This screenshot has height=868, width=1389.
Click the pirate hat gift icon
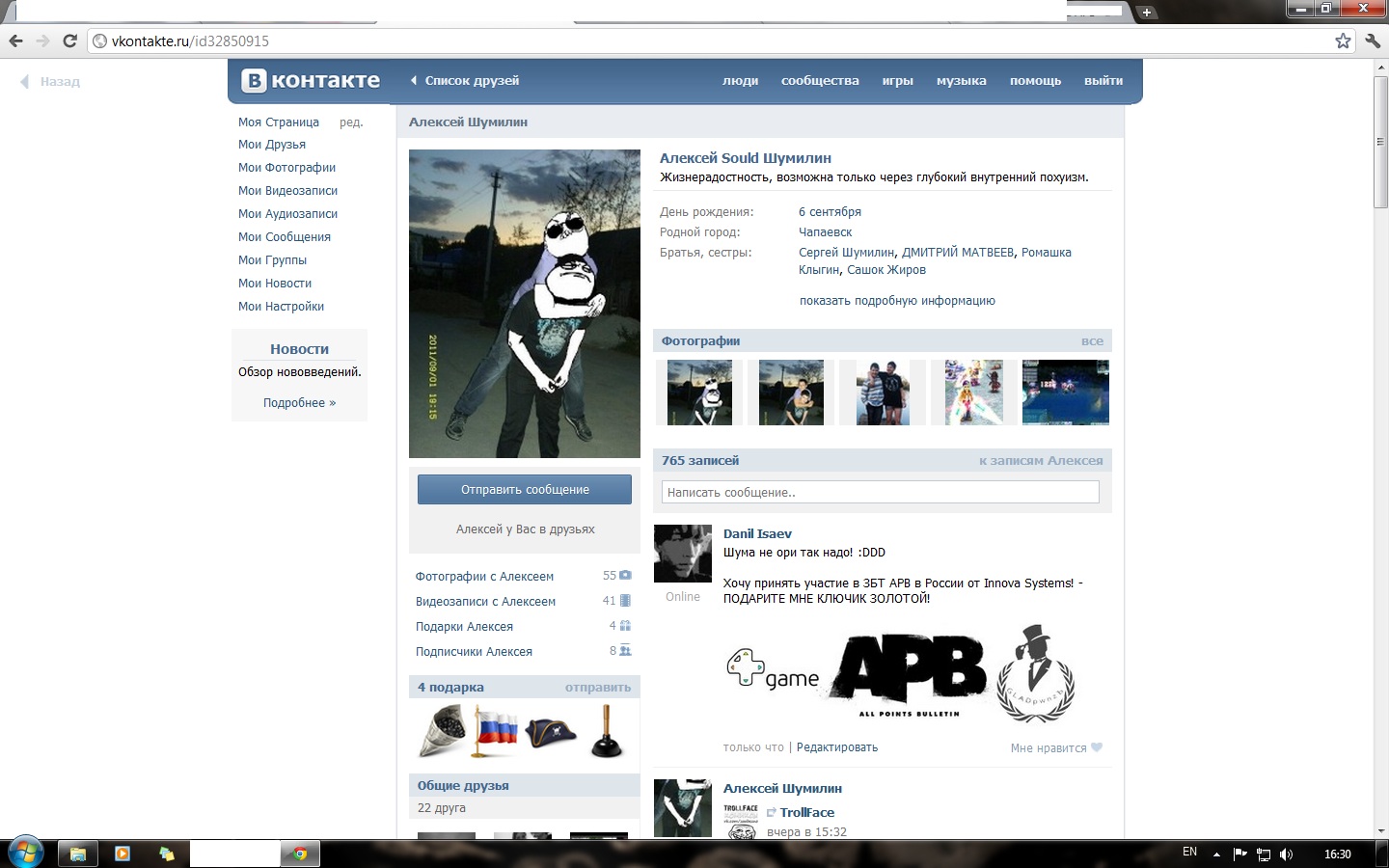coord(551,733)
